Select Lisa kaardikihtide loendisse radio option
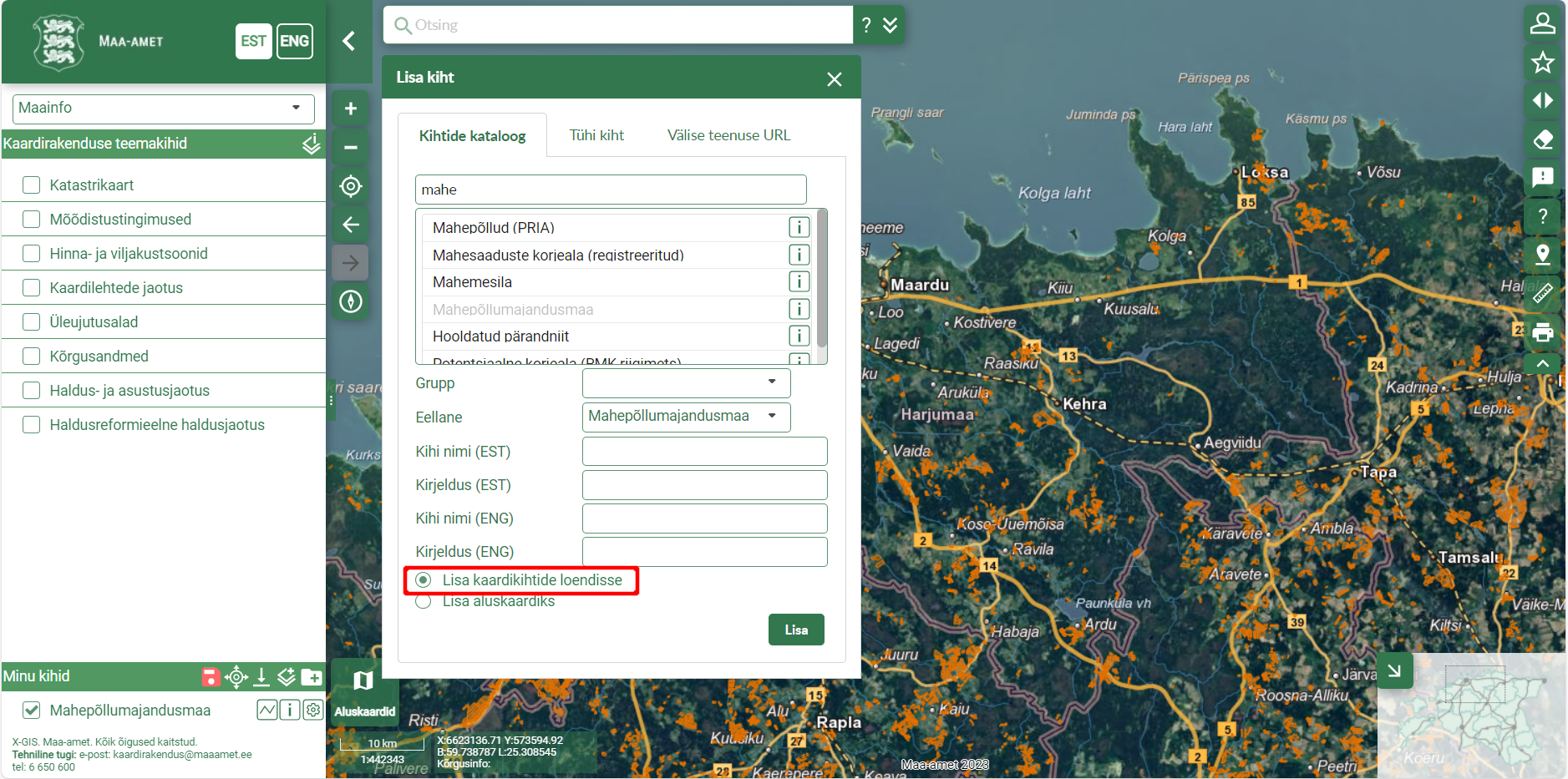Viewport: 1568px width, 779px height. 424,579
